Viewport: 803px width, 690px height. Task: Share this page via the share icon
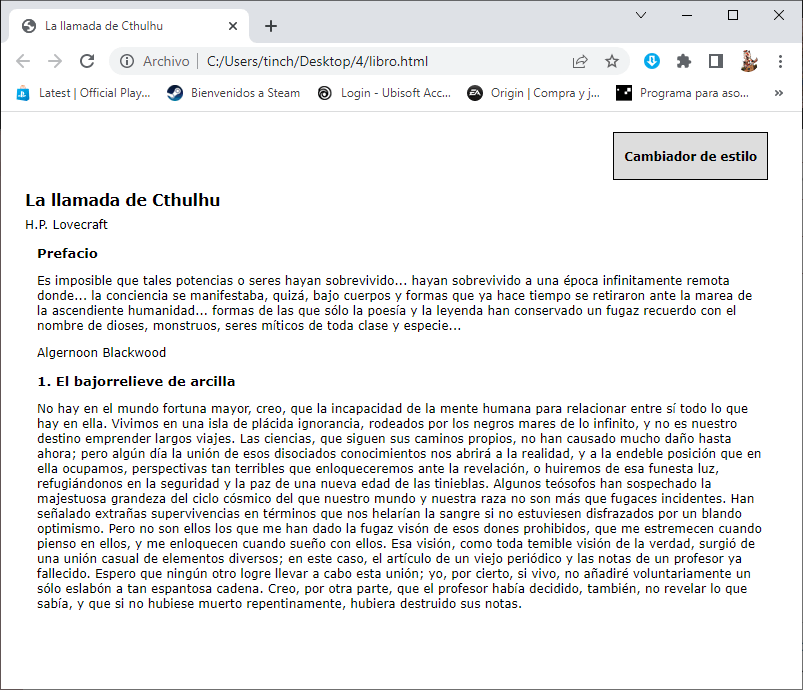[x=580, y=61]
